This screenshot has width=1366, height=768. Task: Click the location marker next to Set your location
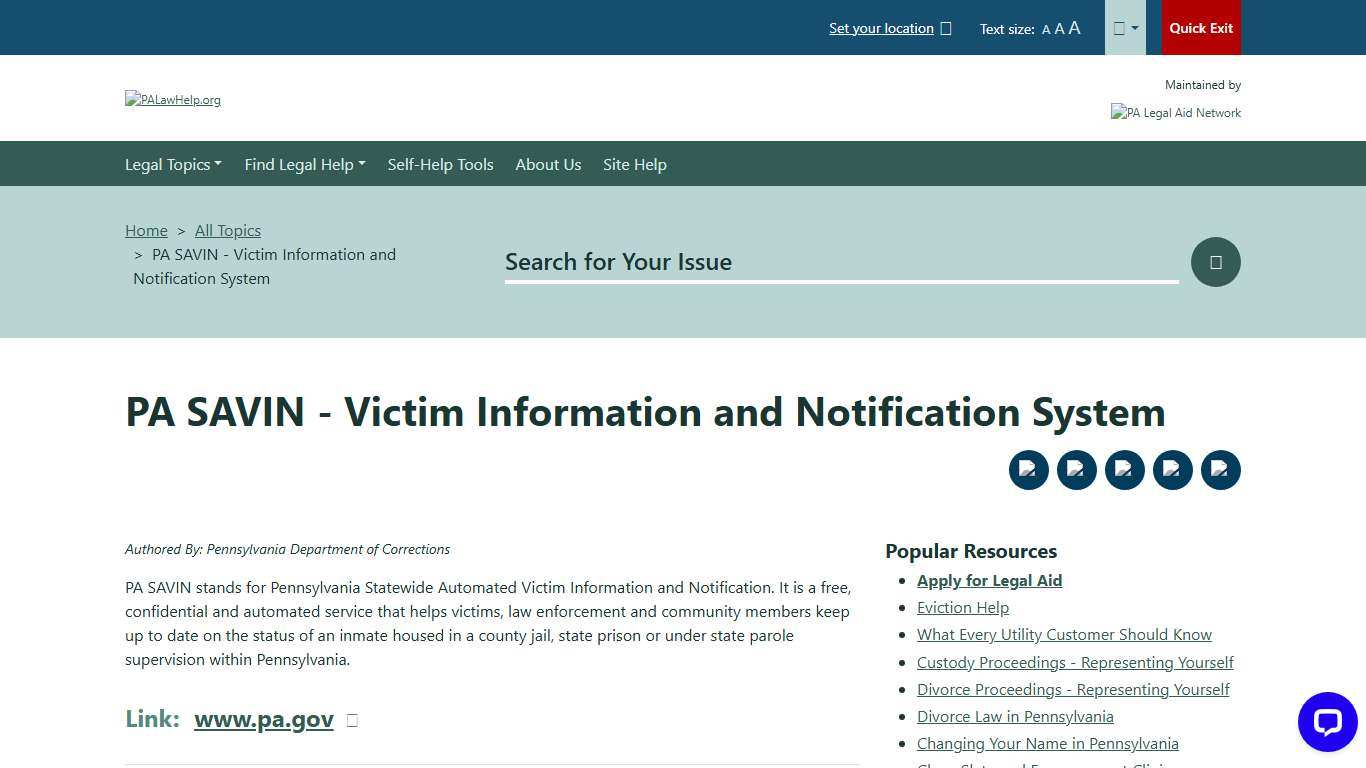coord(944,28)
